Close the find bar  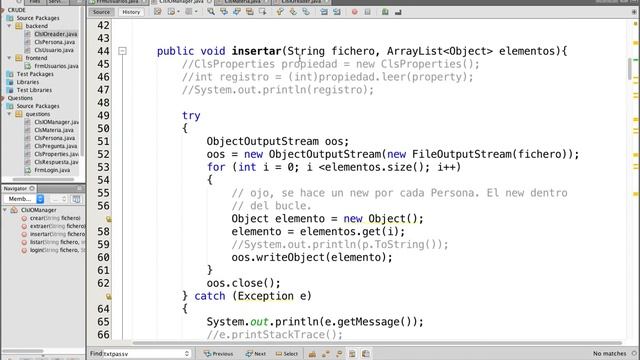click(634, 353)
